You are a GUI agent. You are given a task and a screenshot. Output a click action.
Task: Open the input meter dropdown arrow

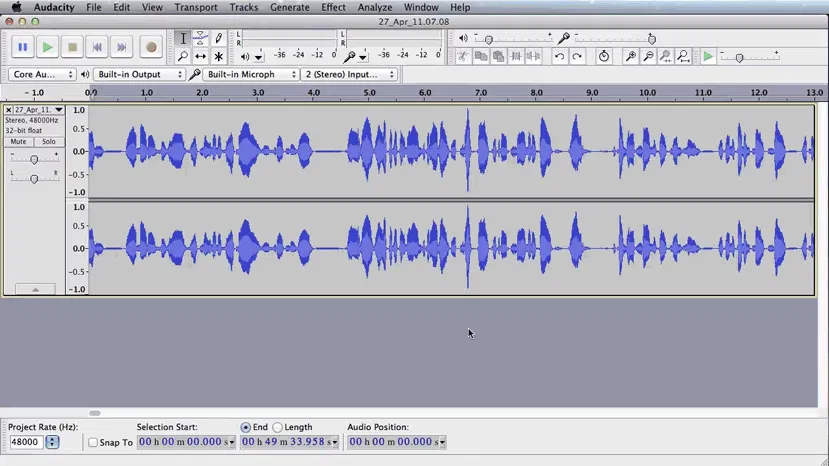(x=363, y=57)
